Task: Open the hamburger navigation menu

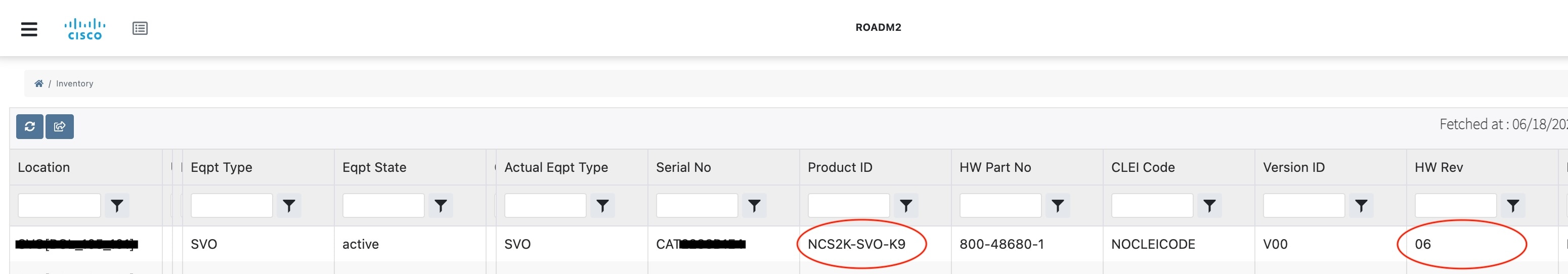Action: 29,29
